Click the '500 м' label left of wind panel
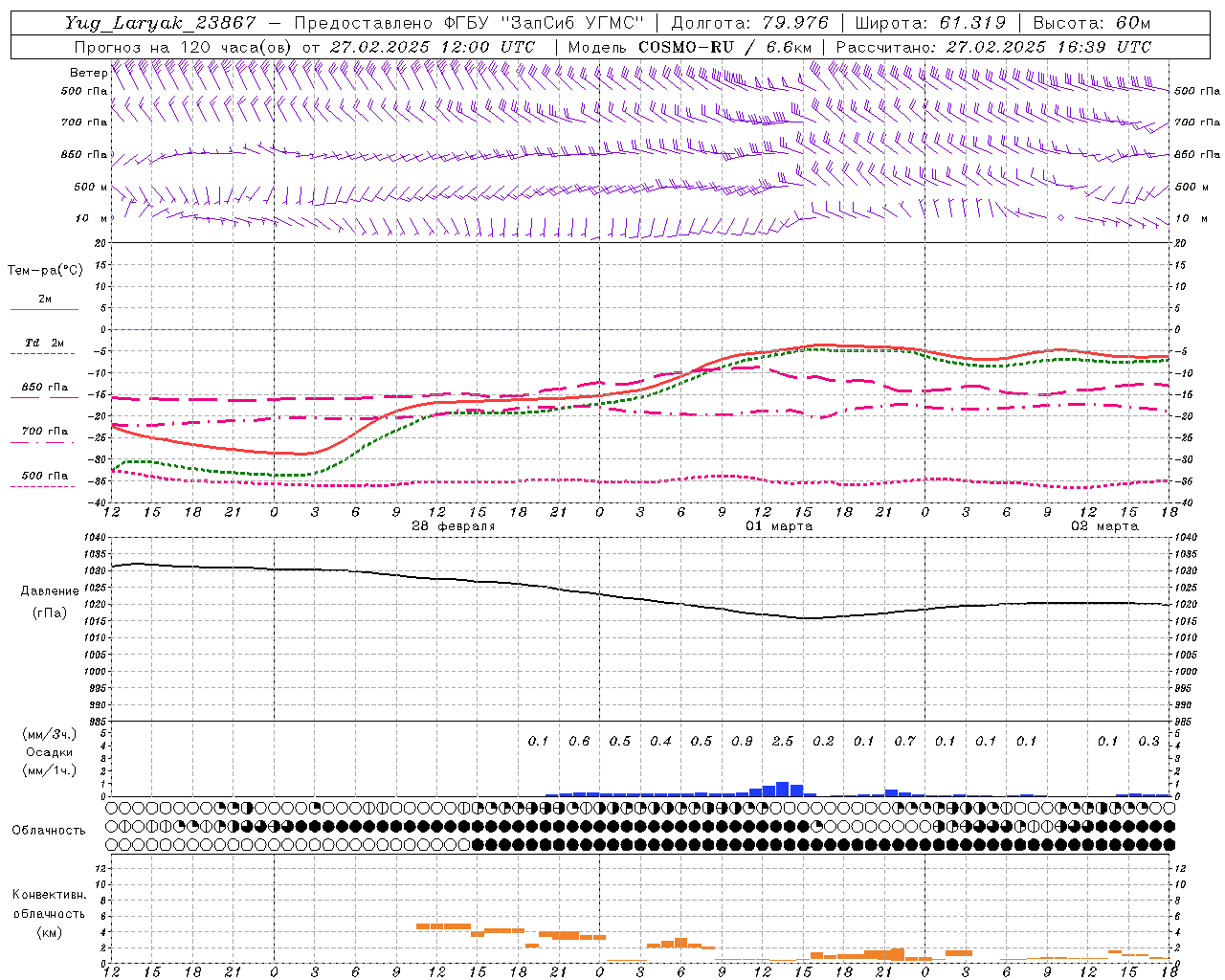This screenshot has height=980, width=1225. tap(91, 187)
